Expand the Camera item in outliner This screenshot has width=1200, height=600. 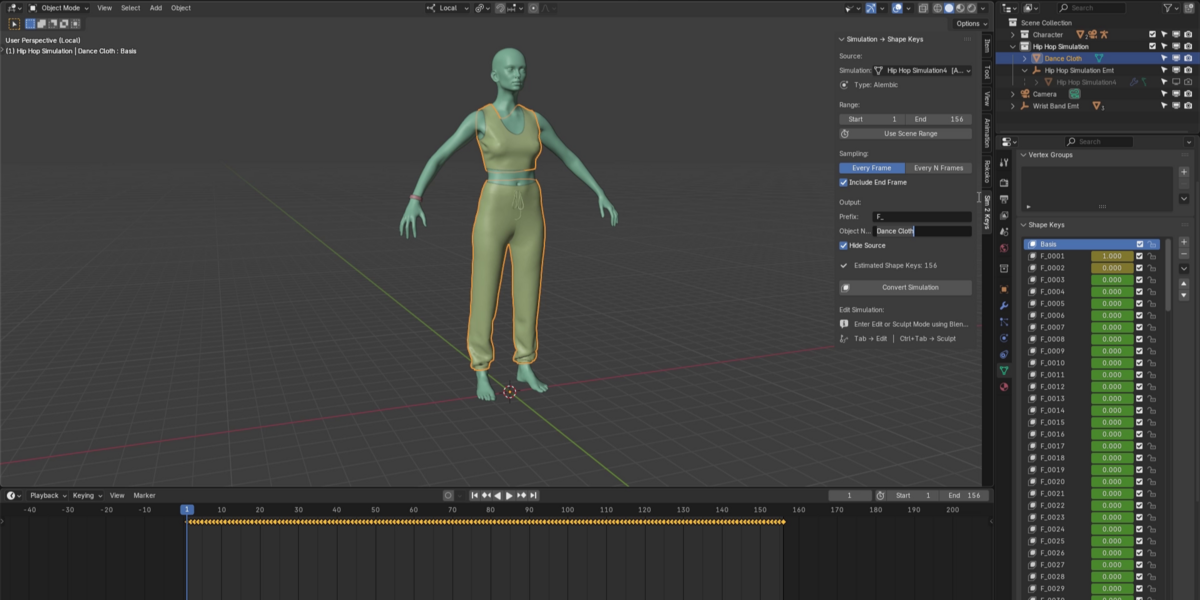(x=1013, y=94)
